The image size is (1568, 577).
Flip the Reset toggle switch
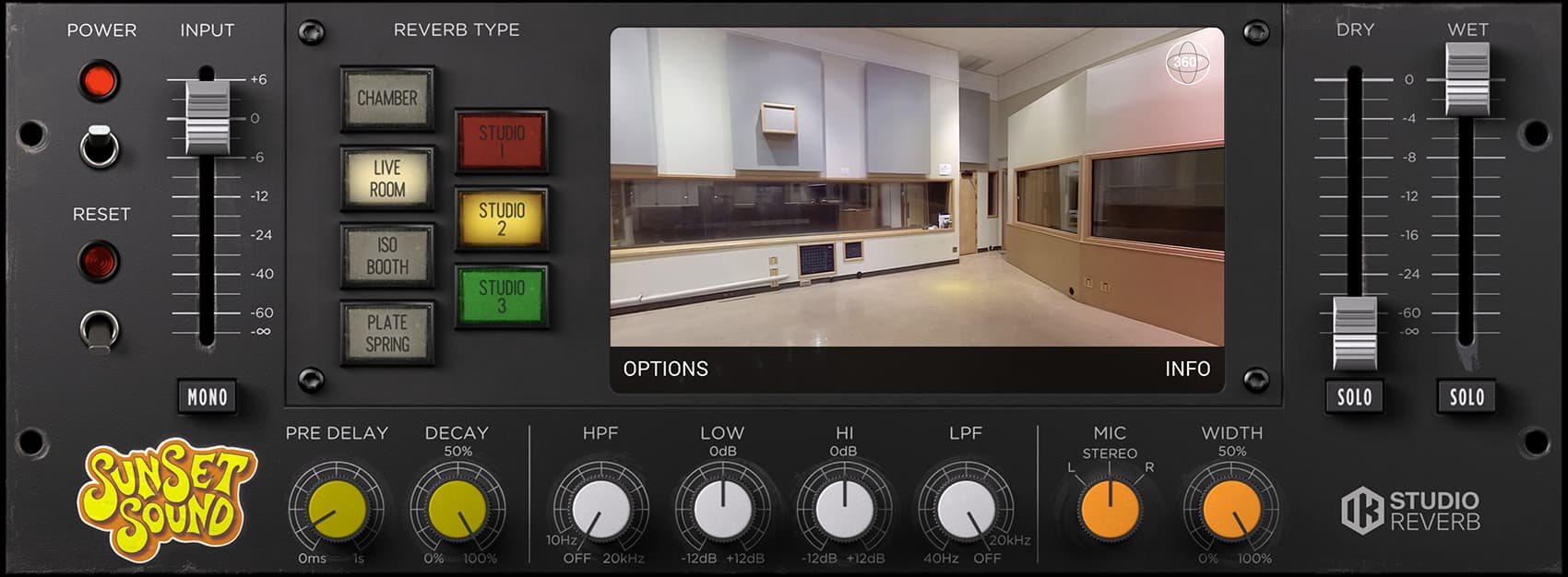click(x=99, y=330)
